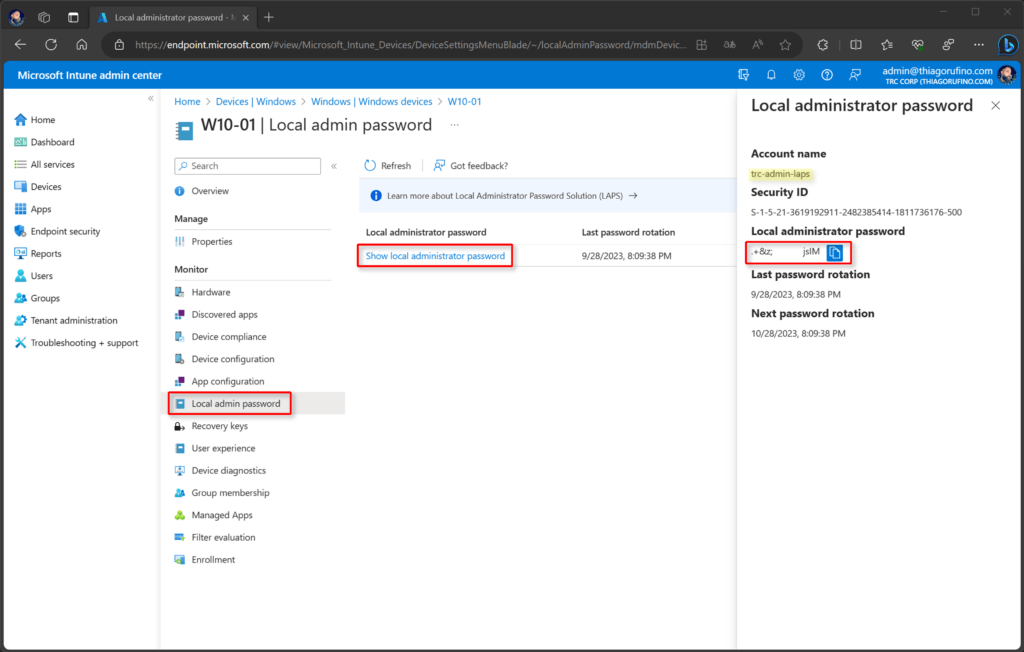The height and width of the screenshot is (652, 1024).
Task: Open the ellipsis menu beside W10-01 title
Action: click(x=453, y=124)
